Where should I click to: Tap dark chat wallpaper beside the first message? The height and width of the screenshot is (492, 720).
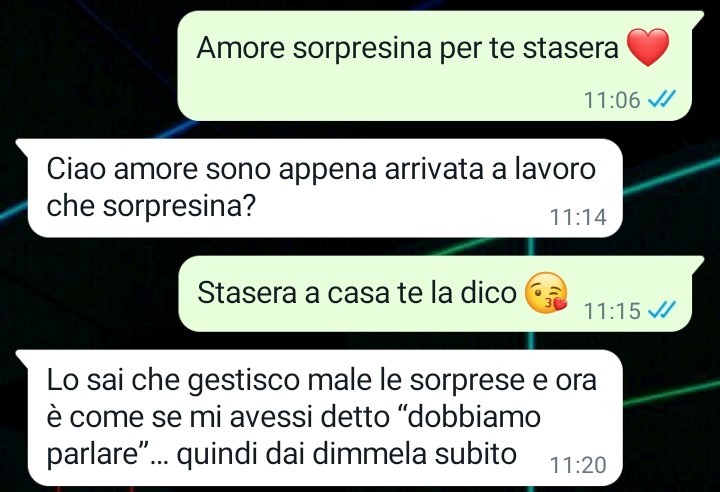point(87,64)
